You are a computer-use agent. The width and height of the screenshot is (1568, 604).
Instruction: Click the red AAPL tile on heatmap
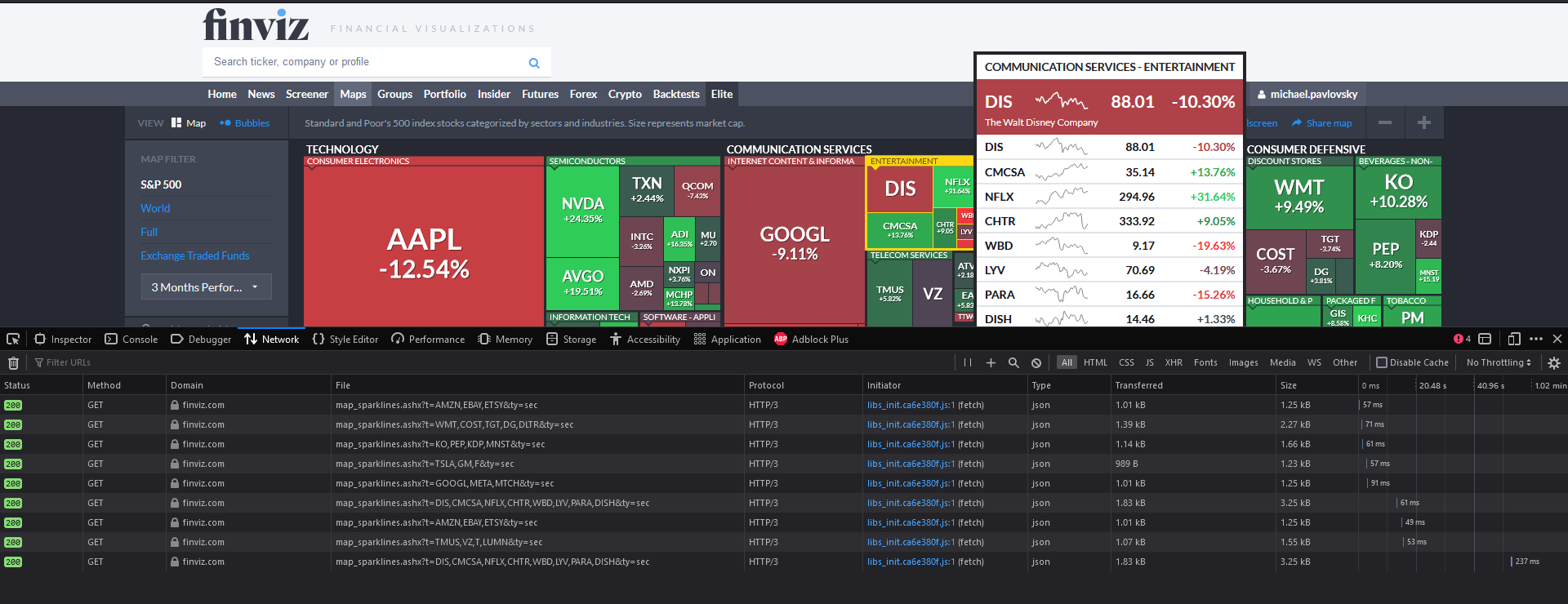tap(424, 253)
